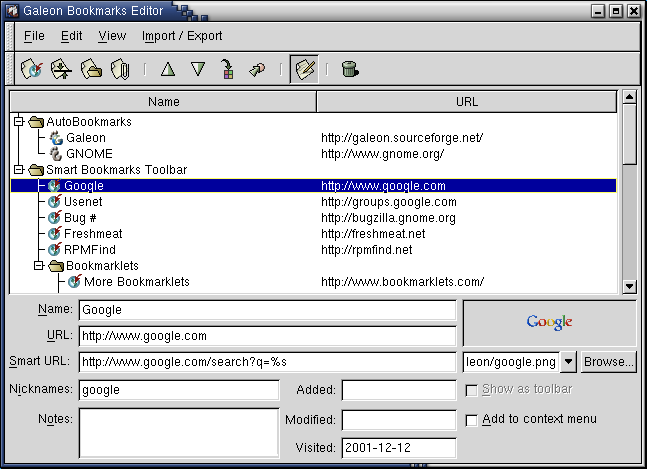Click the Galeon bookmark icon in tree
647x469 pixels.
56,138
